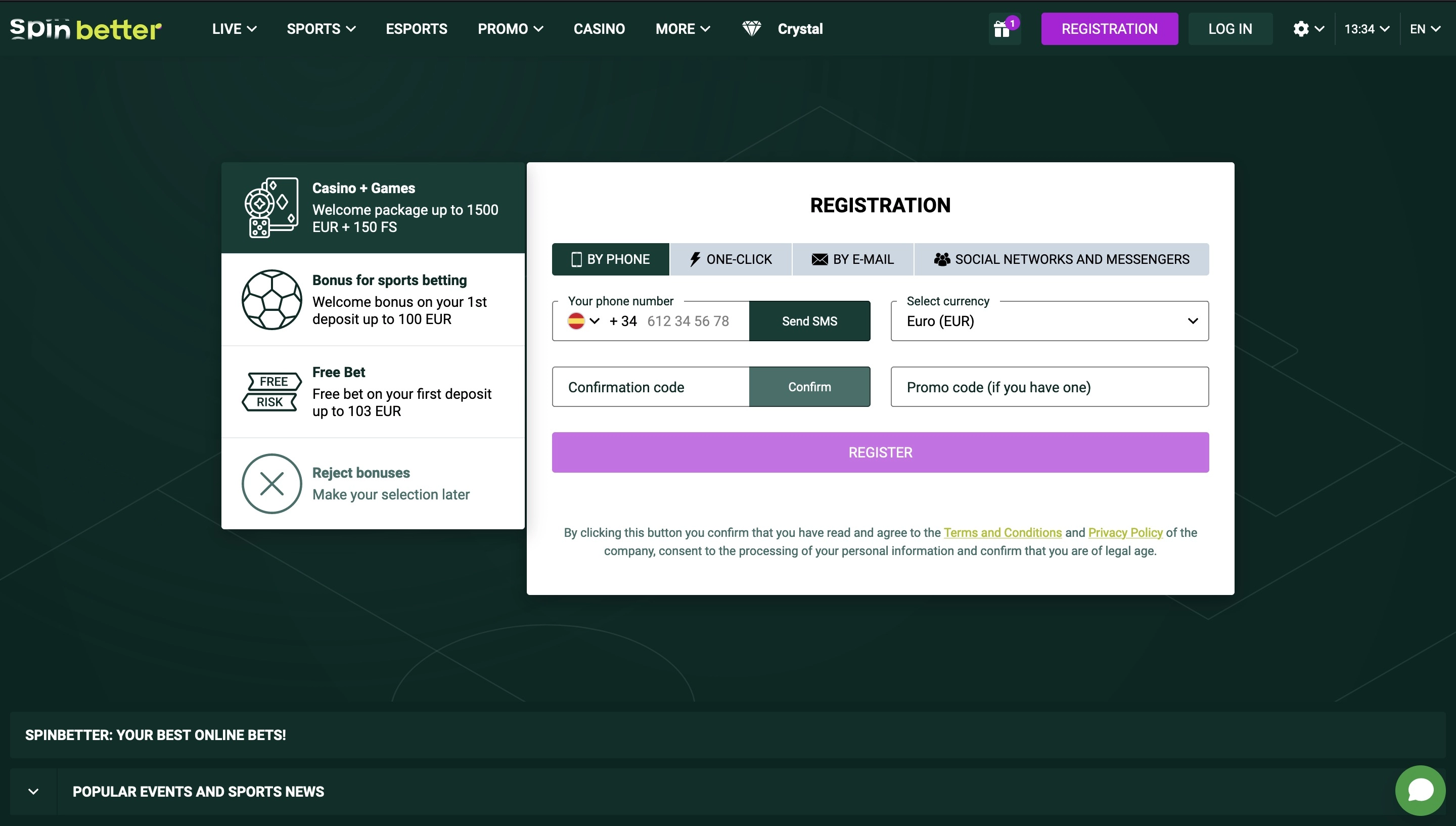Open the Spinbetter logo home link
Screen dimensions: 1456x826
[x=86, y=29]
